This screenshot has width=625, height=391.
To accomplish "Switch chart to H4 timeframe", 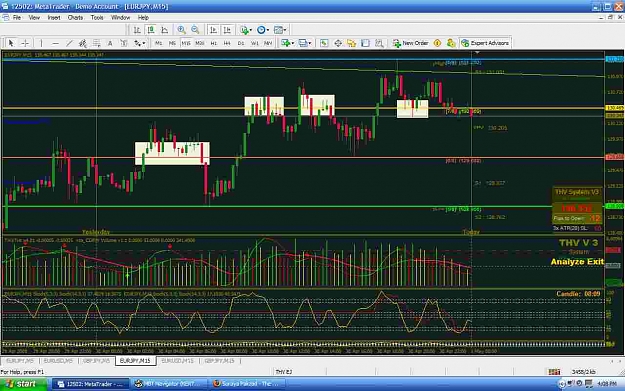I will point(227,43).
